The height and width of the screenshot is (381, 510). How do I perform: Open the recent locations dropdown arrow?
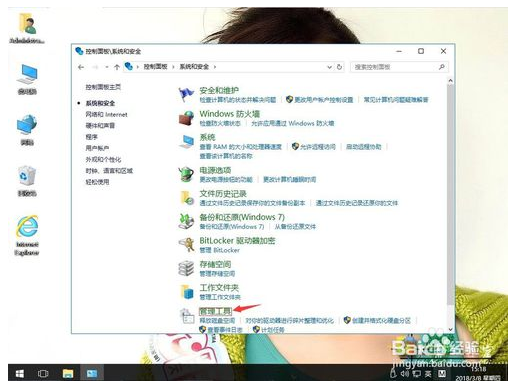click(x=107, y=67)
